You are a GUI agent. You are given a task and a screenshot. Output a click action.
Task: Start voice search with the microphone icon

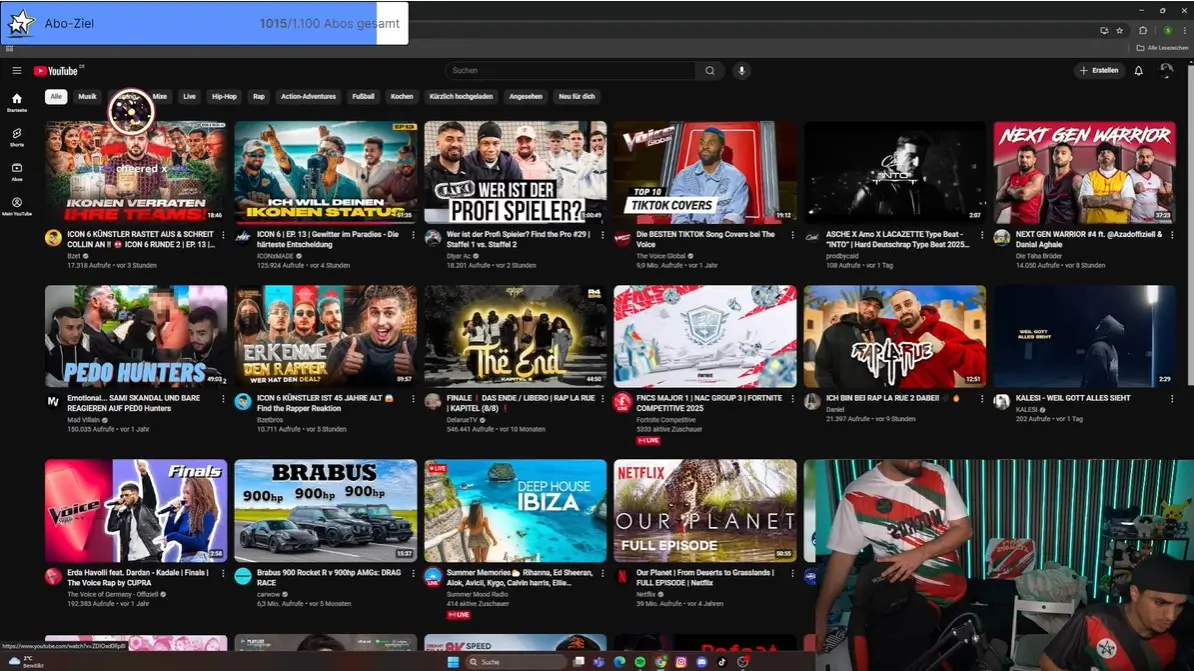pos(741,71)
